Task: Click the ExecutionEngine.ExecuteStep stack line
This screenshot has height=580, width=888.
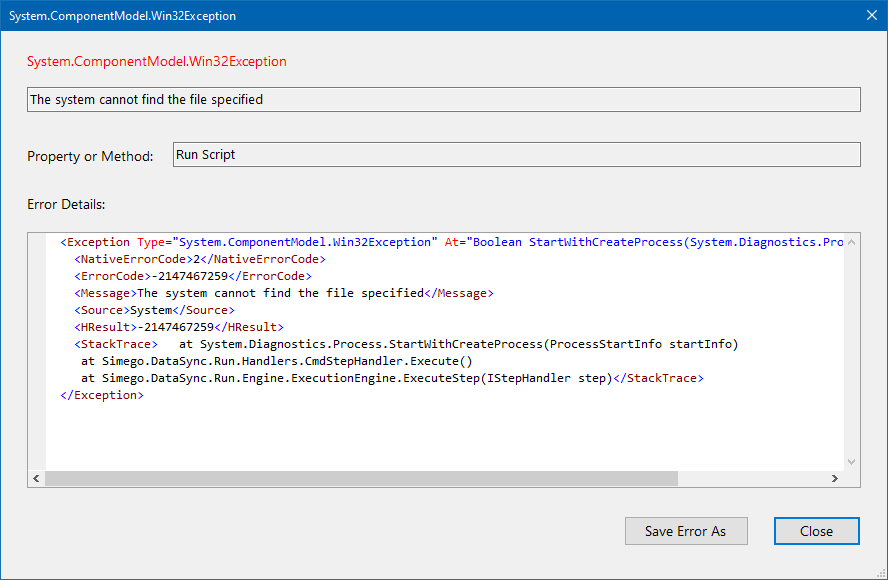Action: point(392,378)
